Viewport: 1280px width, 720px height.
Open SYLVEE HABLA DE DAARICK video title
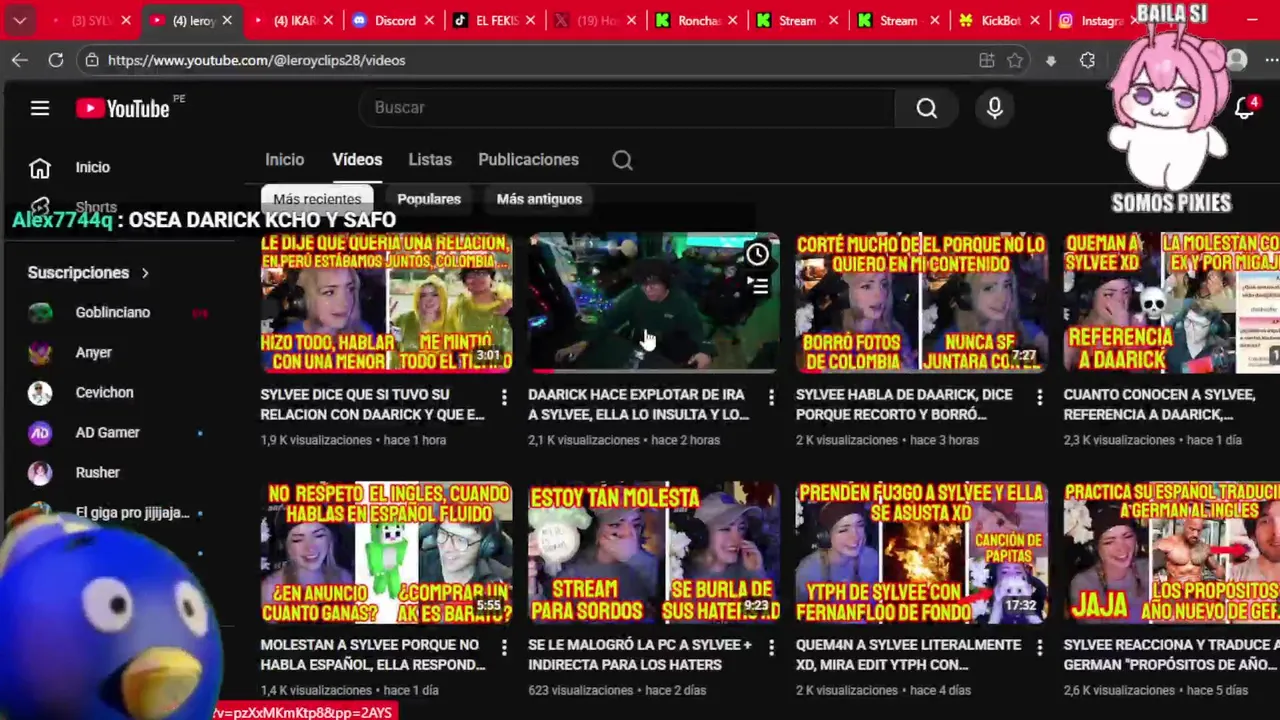tap(904, 404)
